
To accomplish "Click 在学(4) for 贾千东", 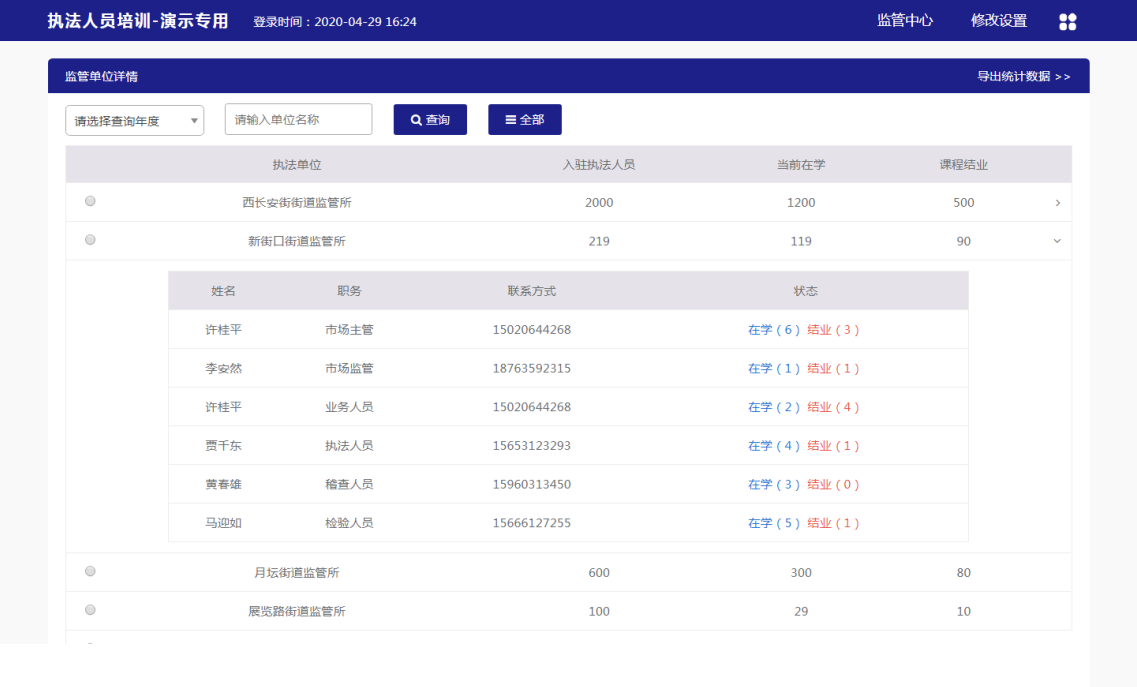I will (774, 445).
